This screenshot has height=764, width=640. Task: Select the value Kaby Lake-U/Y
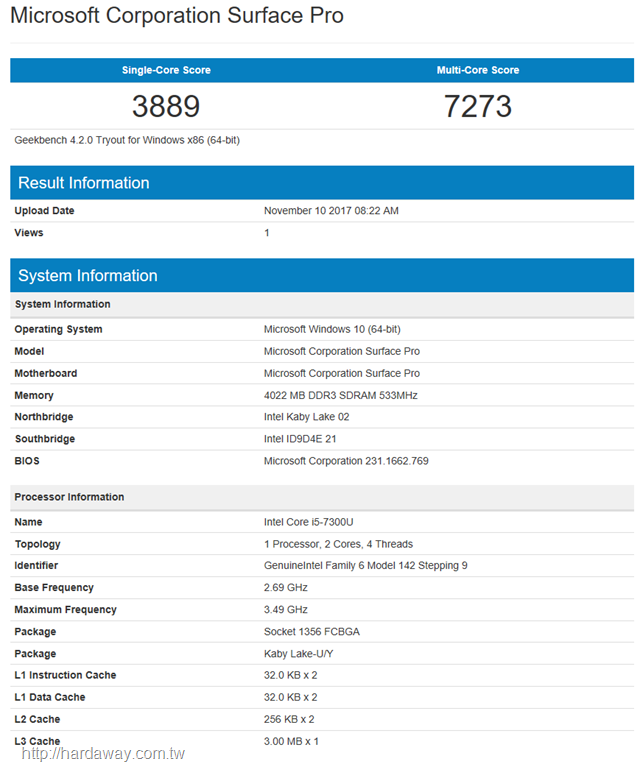click(299, 654)
